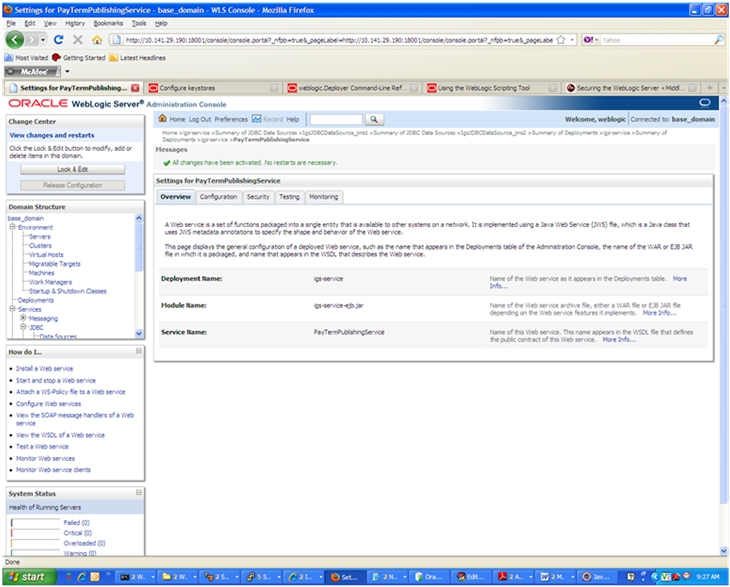
Task: Close the Settings for PayTermPublishing tab
Action: pyautogui.click(x=135, y=88)
